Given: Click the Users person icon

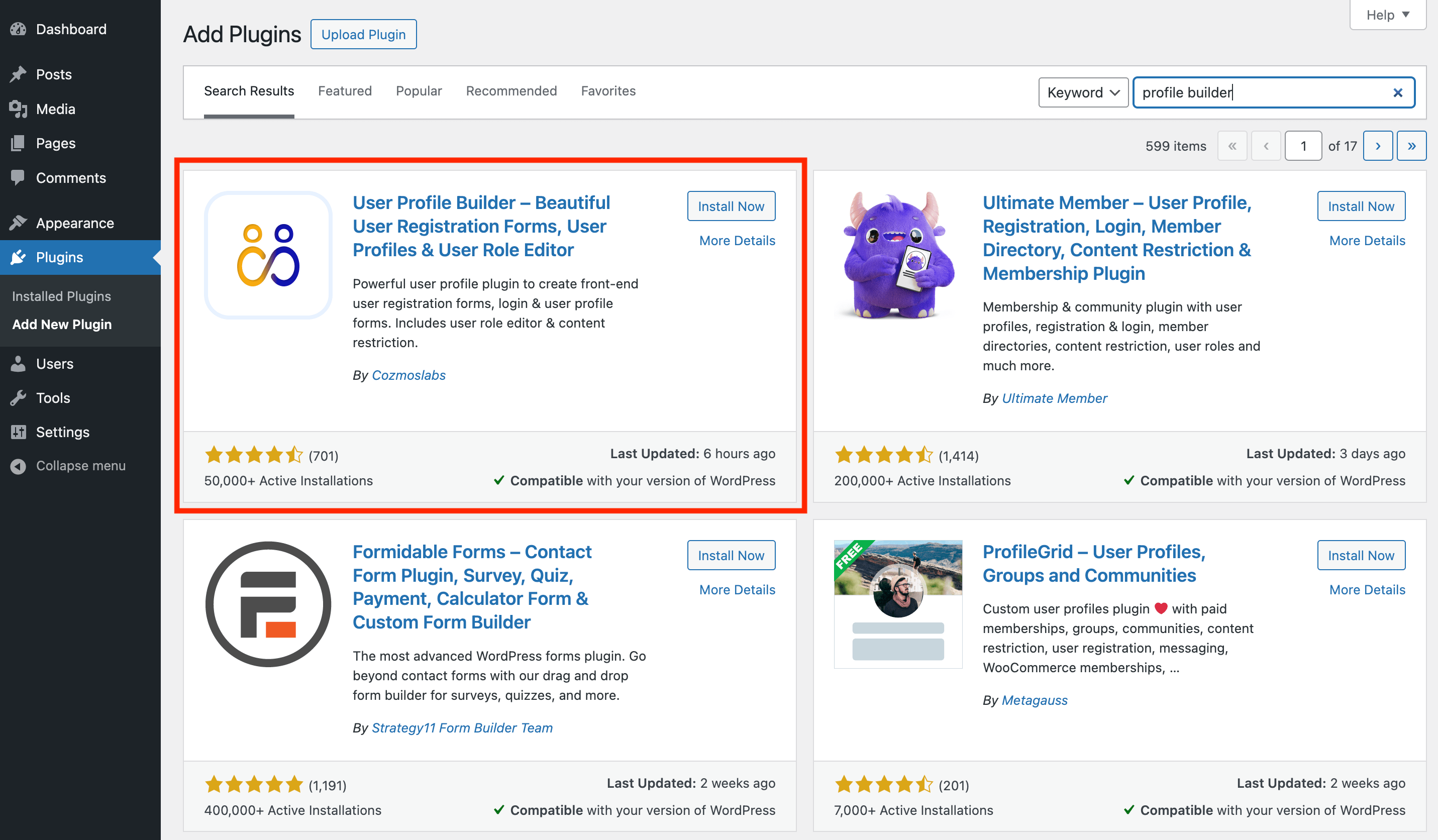Looking at the screenshot, I should (18, 364).
